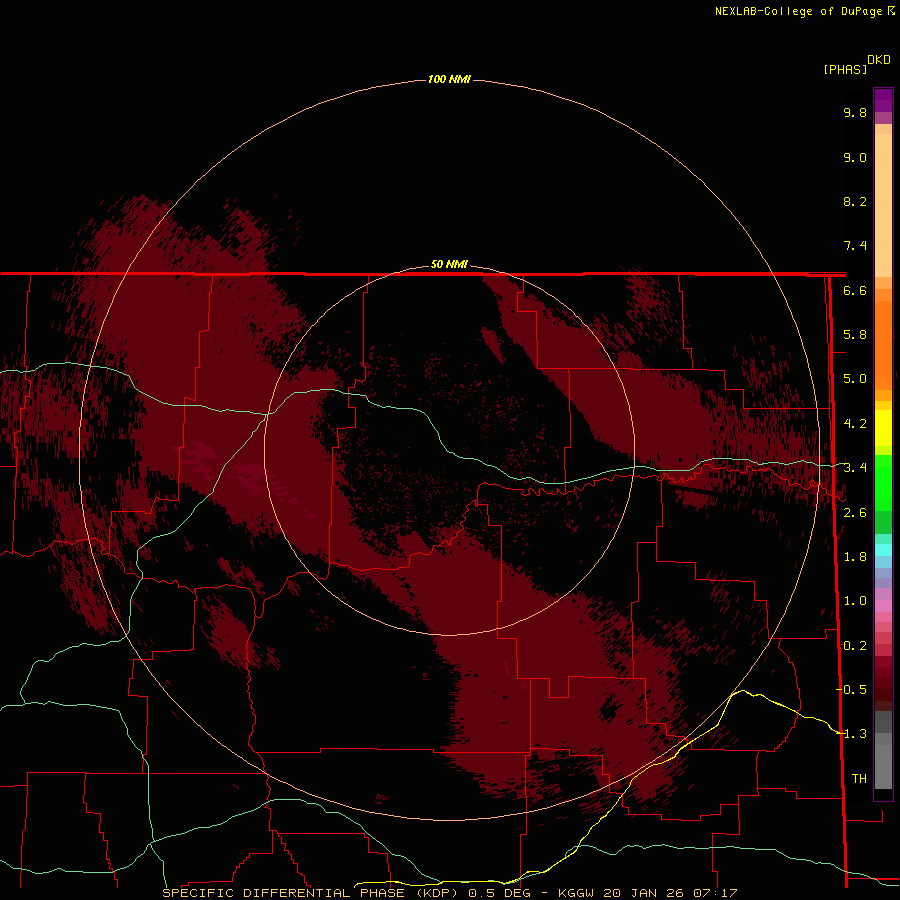Click the 4.2 legend value
Viewport: 900px width, 900px height.
[x=855, y=424]
